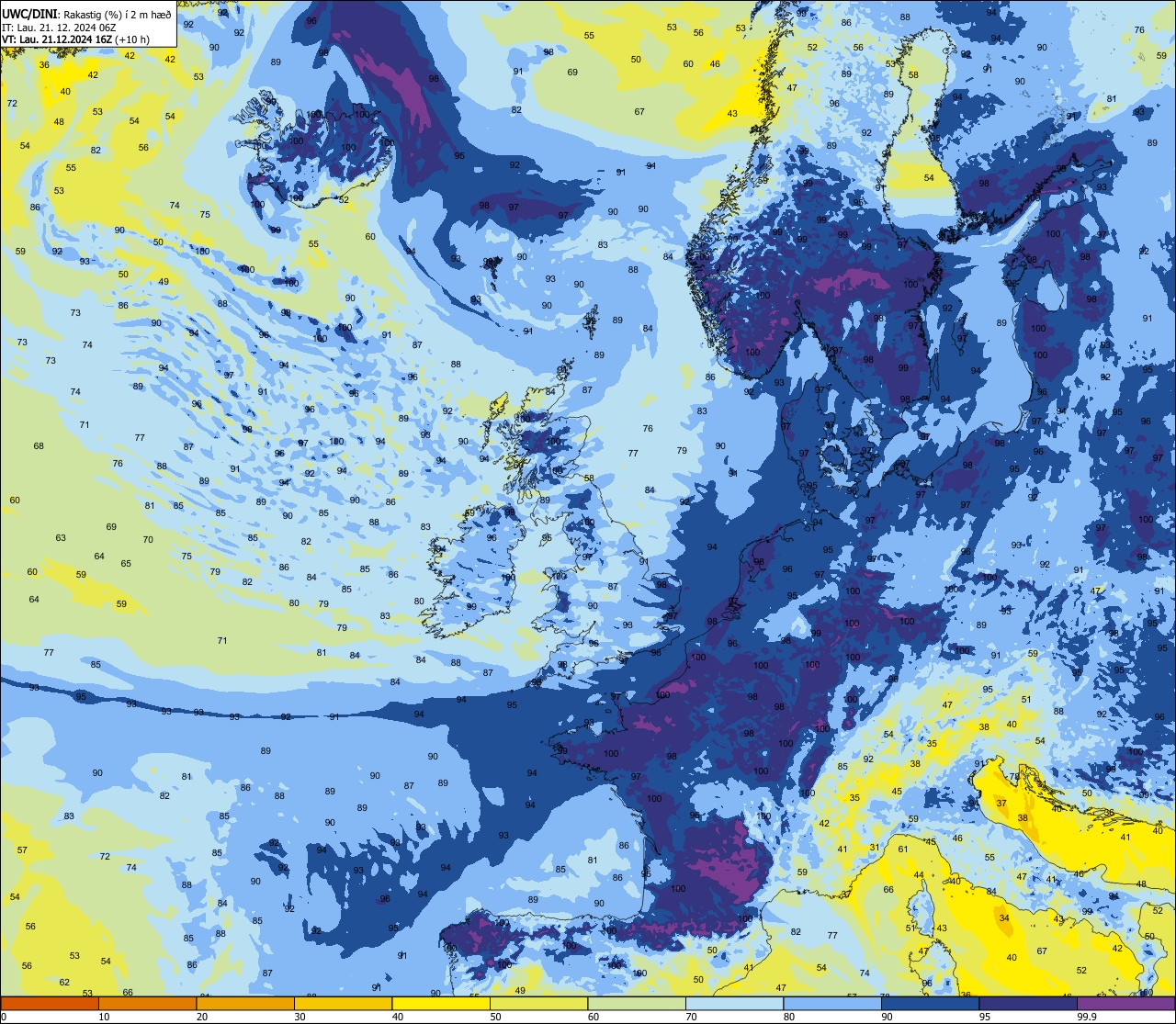This screenshot has height=1024, width=1176.
Task: Click the '60' tick label on the color scale
Action: pos(594,1017)
